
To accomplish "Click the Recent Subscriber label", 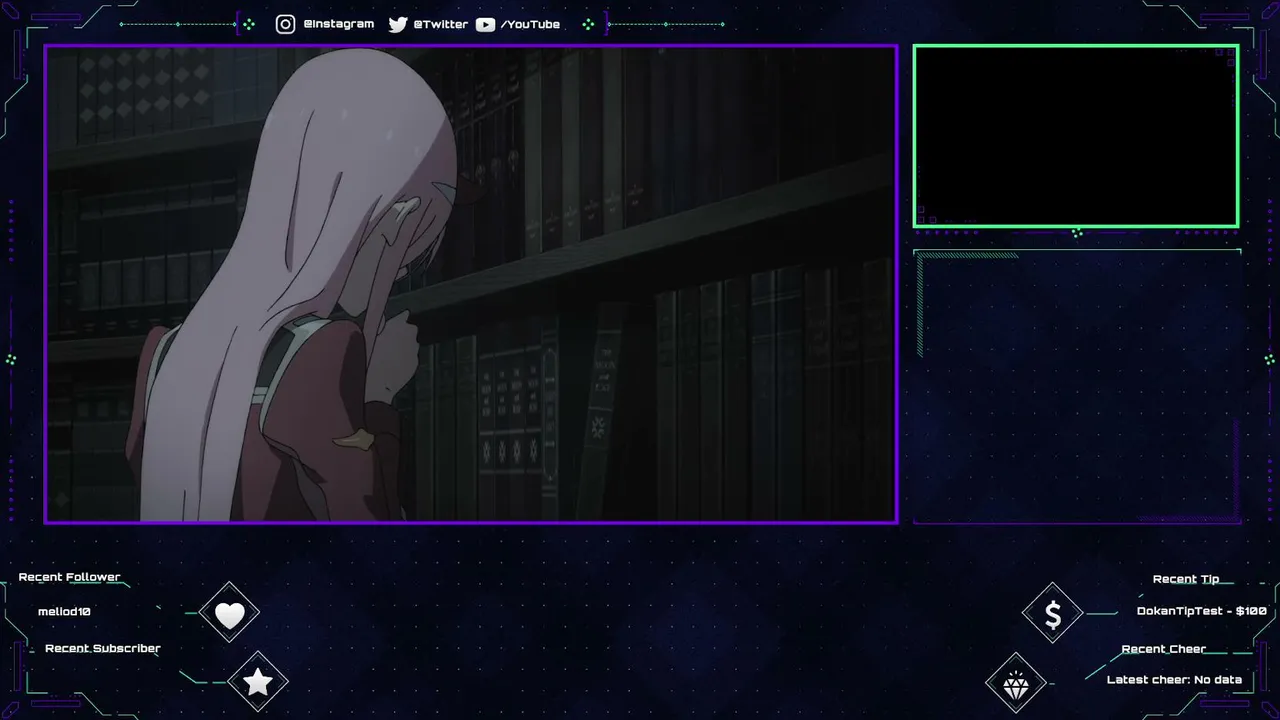I will coord(103,648).
